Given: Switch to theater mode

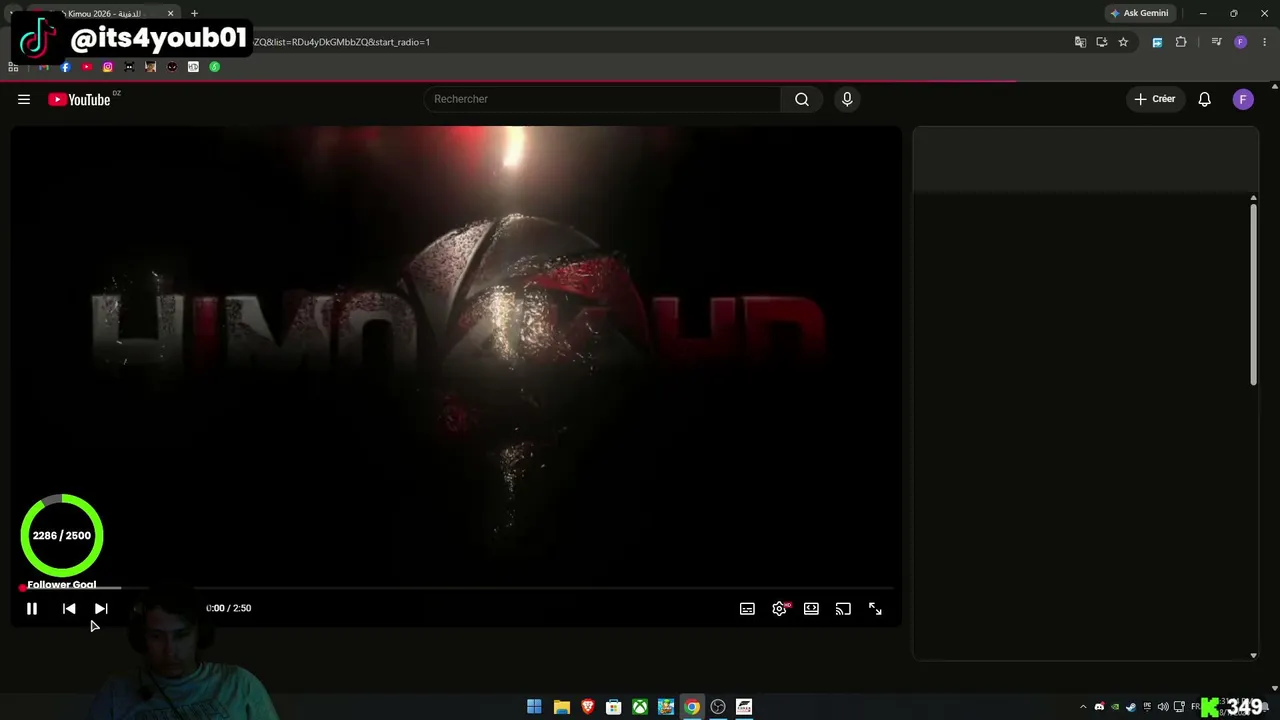Looking at the screenshot, I should 811,608.
